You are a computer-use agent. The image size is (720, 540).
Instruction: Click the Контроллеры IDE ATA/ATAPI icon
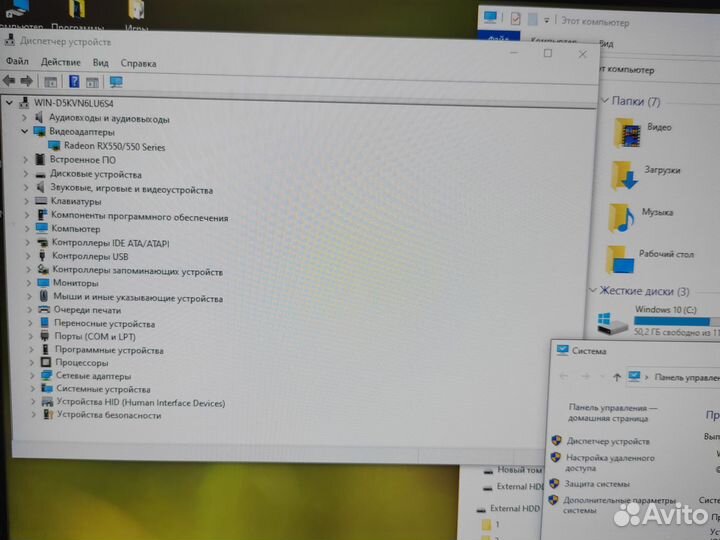click(43, 242)
